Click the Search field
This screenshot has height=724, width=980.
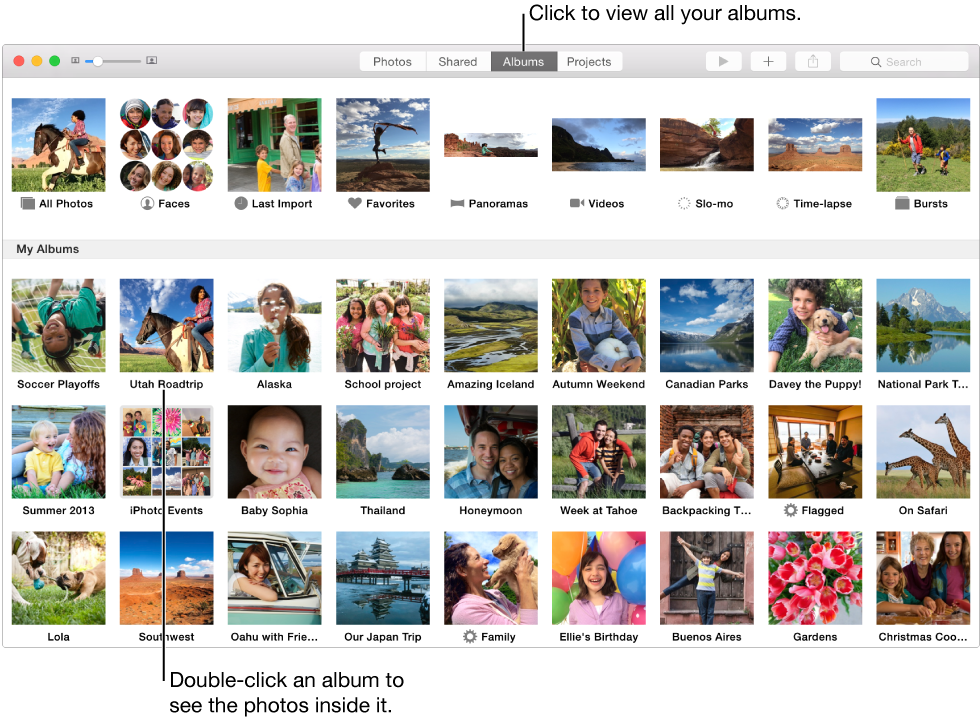point(903,61)
